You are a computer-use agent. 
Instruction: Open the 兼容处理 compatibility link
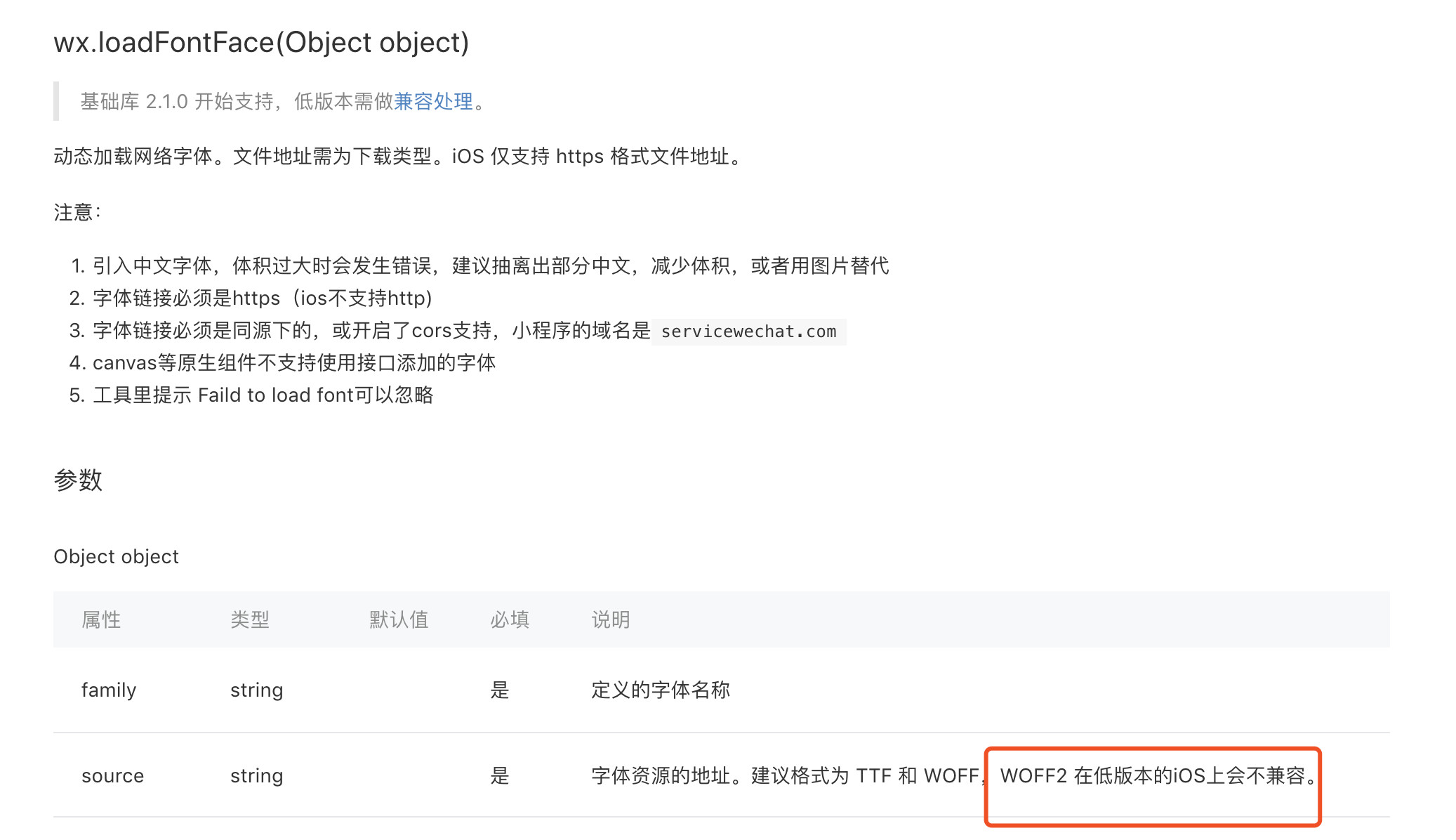pyautogui.click(x=433, y=102)
